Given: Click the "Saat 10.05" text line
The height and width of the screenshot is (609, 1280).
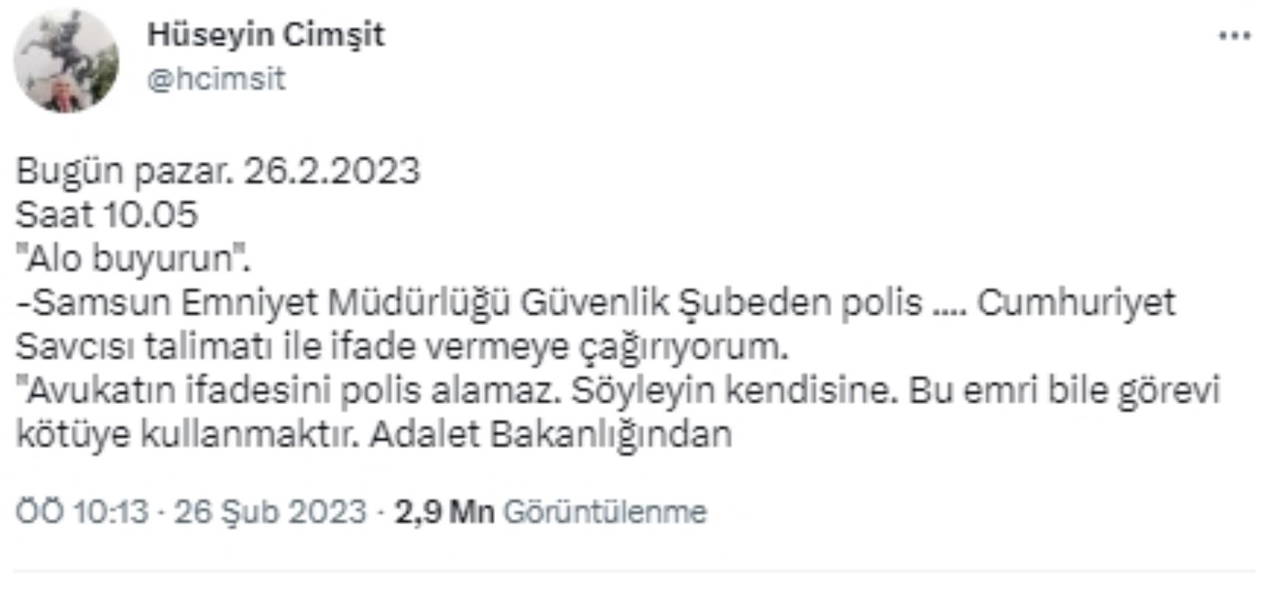Looking at the screenshot, I should (x=107, y=215).
